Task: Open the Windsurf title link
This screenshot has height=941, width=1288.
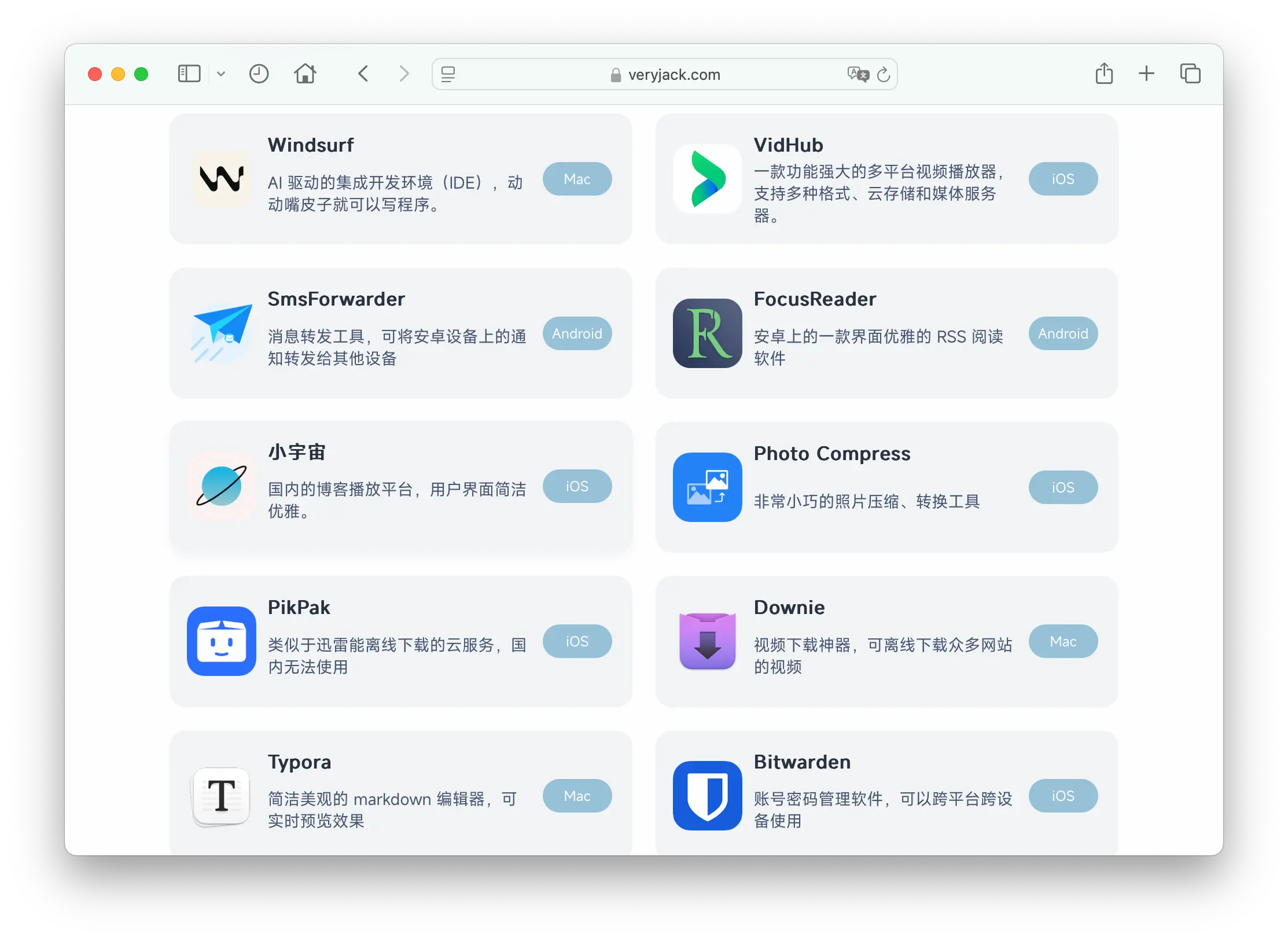Action: click(311, 145)
